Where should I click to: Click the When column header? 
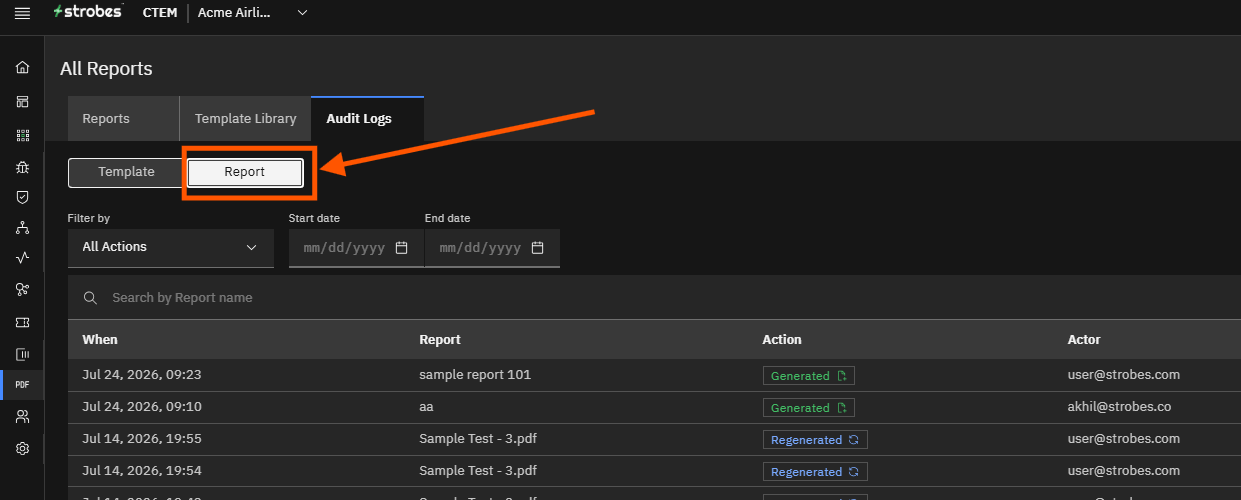tap(100, 340)
